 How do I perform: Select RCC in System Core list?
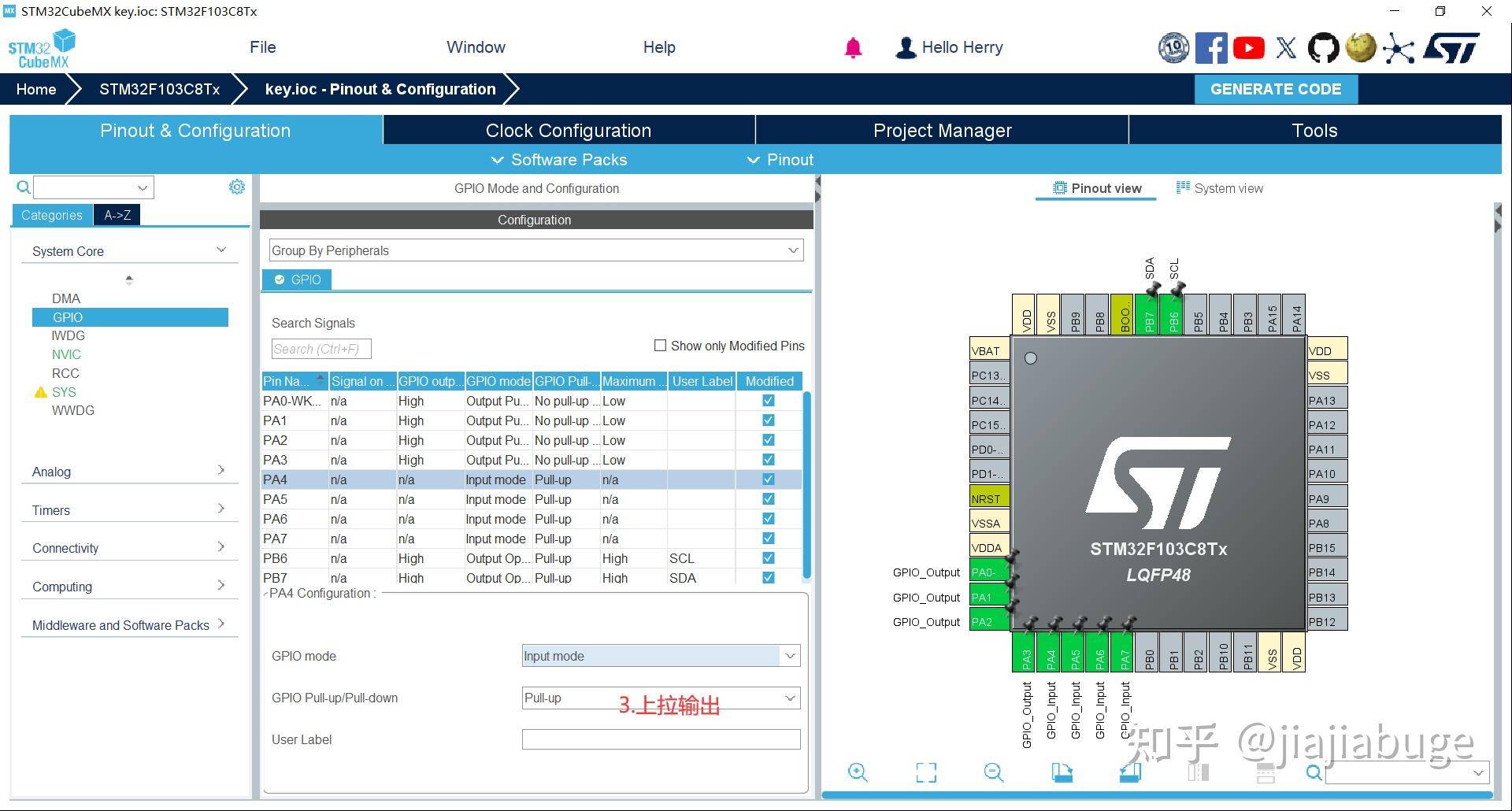65,373
